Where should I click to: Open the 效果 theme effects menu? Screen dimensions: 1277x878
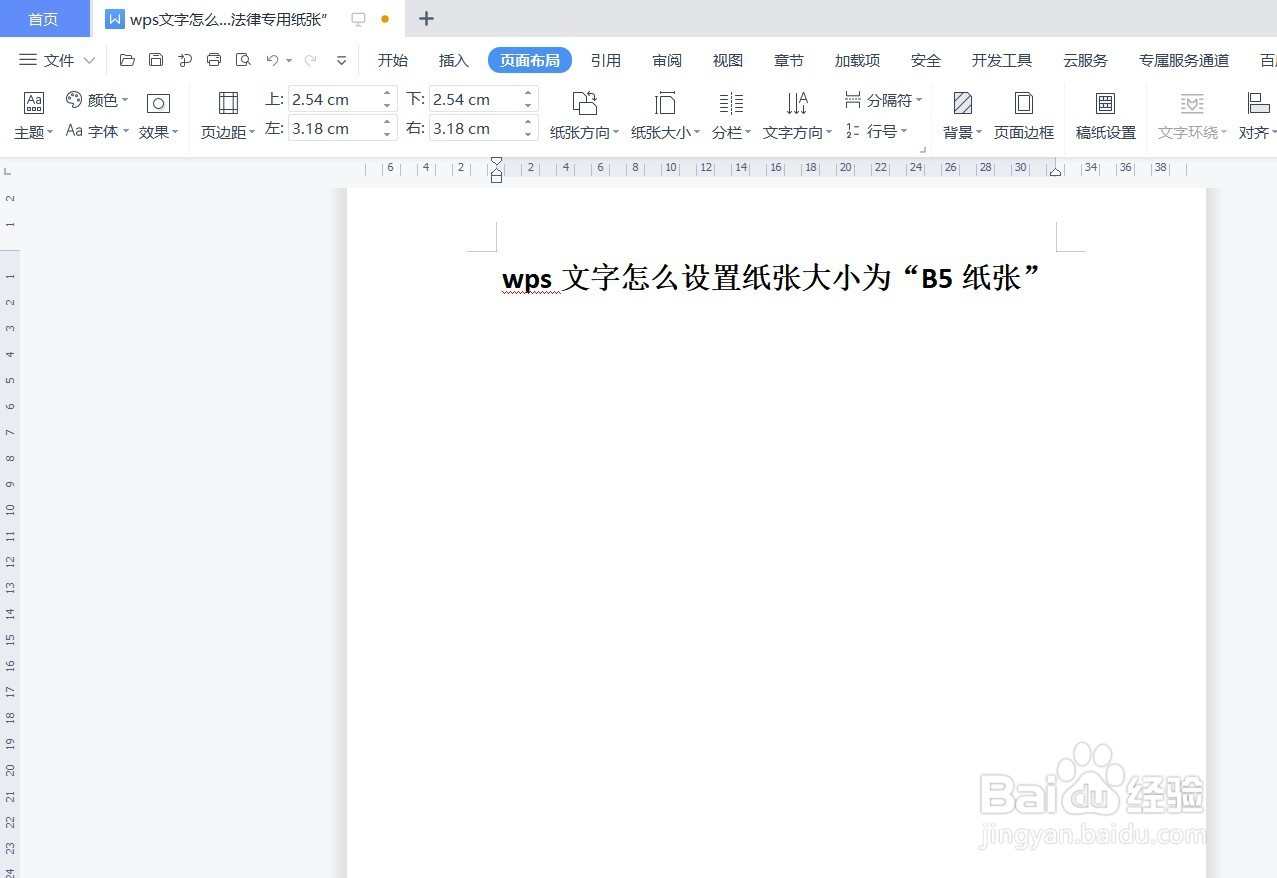(x=159, y=116)
